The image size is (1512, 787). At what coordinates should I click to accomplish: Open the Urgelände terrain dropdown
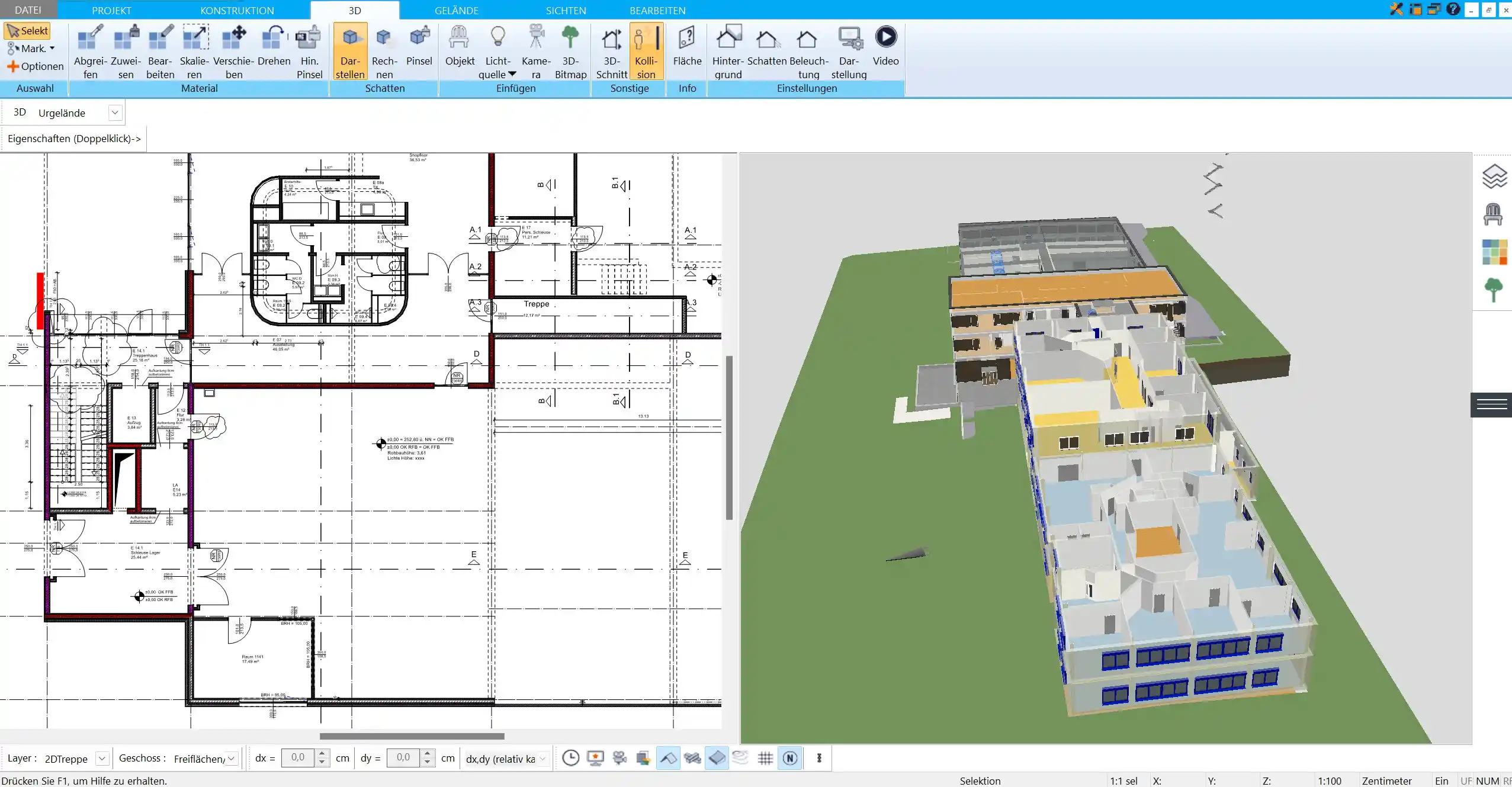[114, 112]
